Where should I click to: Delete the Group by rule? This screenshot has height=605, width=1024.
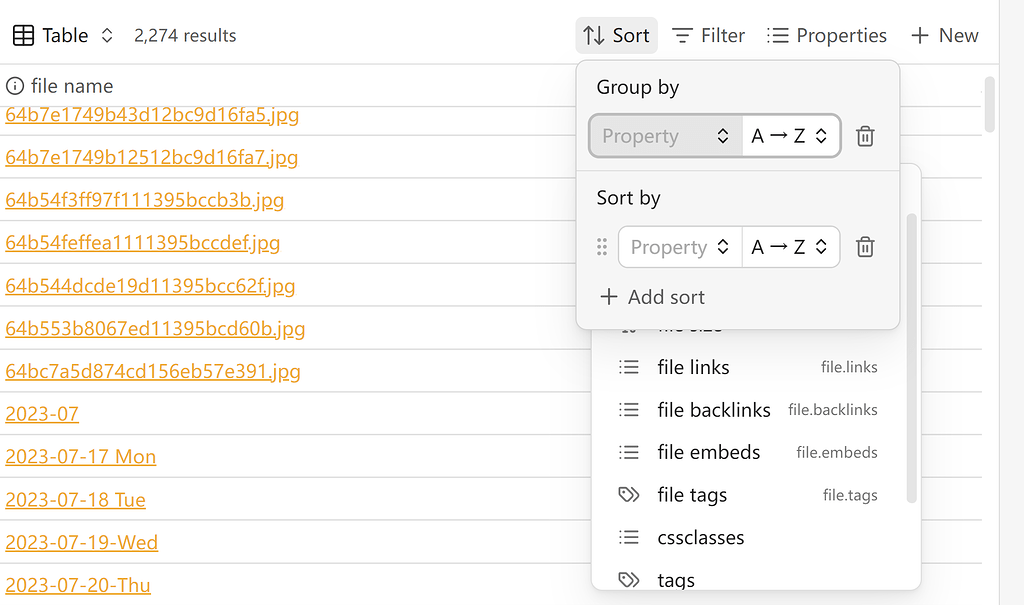pyautogui.click(x=865, y=136)
